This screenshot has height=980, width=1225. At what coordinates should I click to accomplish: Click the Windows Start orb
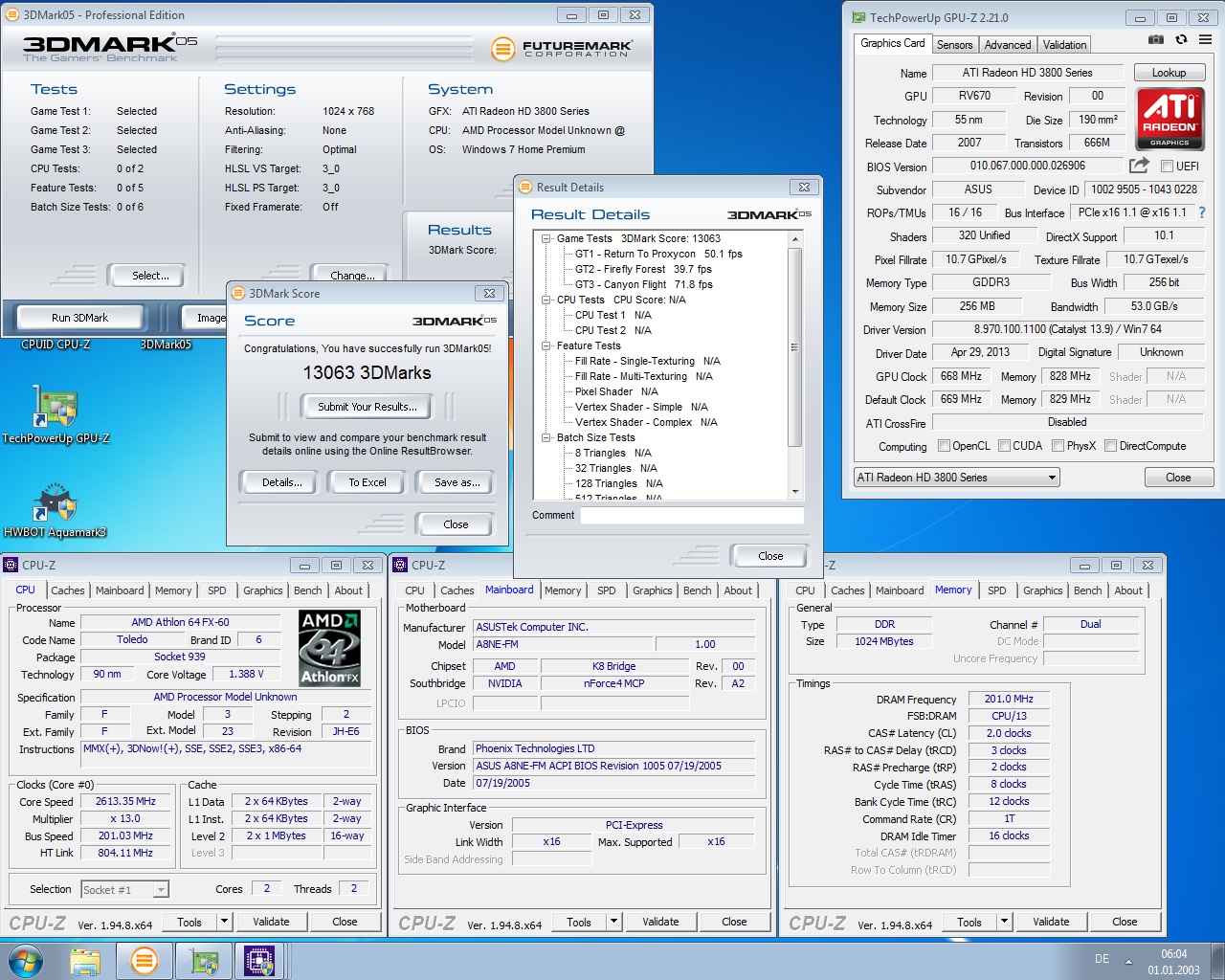click(x=26, y=961)
